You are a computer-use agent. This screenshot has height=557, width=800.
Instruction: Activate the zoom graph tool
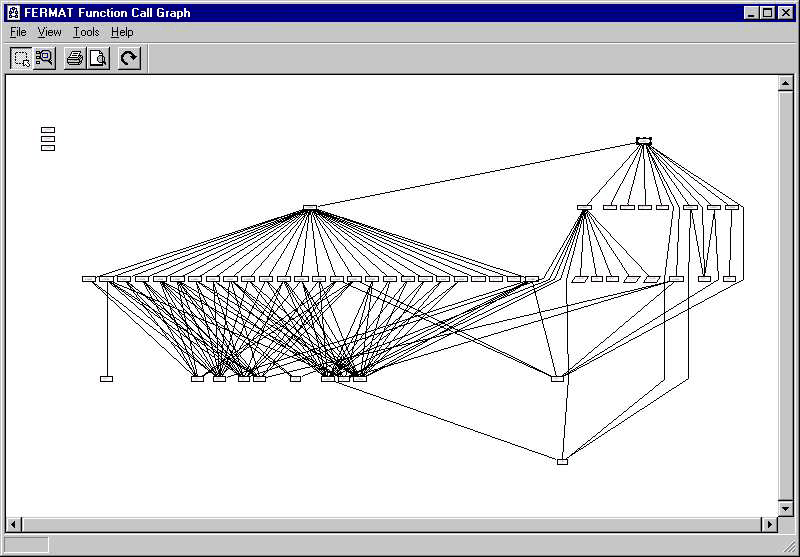click(44, 58)
